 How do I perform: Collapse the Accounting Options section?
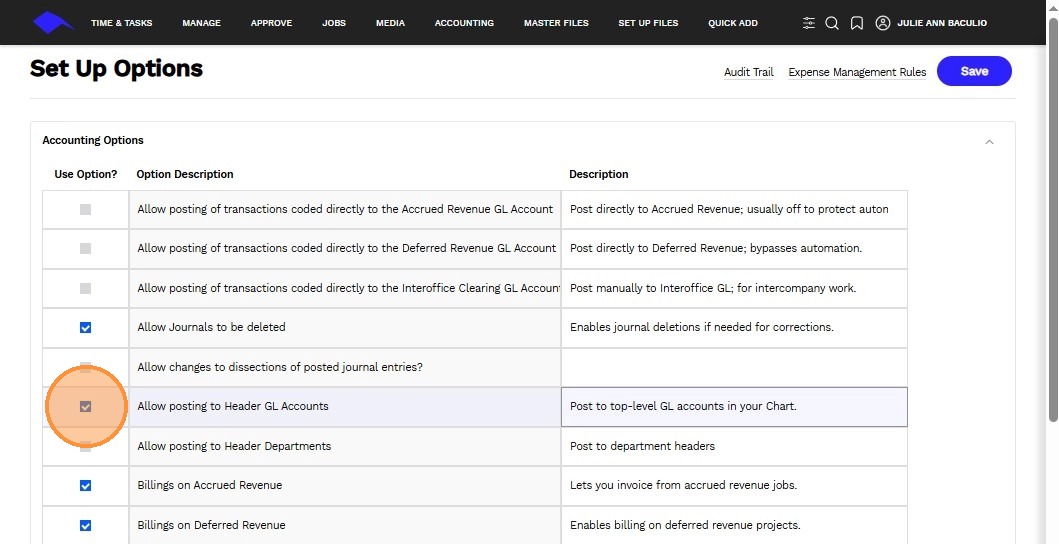(x=989, y=141)
